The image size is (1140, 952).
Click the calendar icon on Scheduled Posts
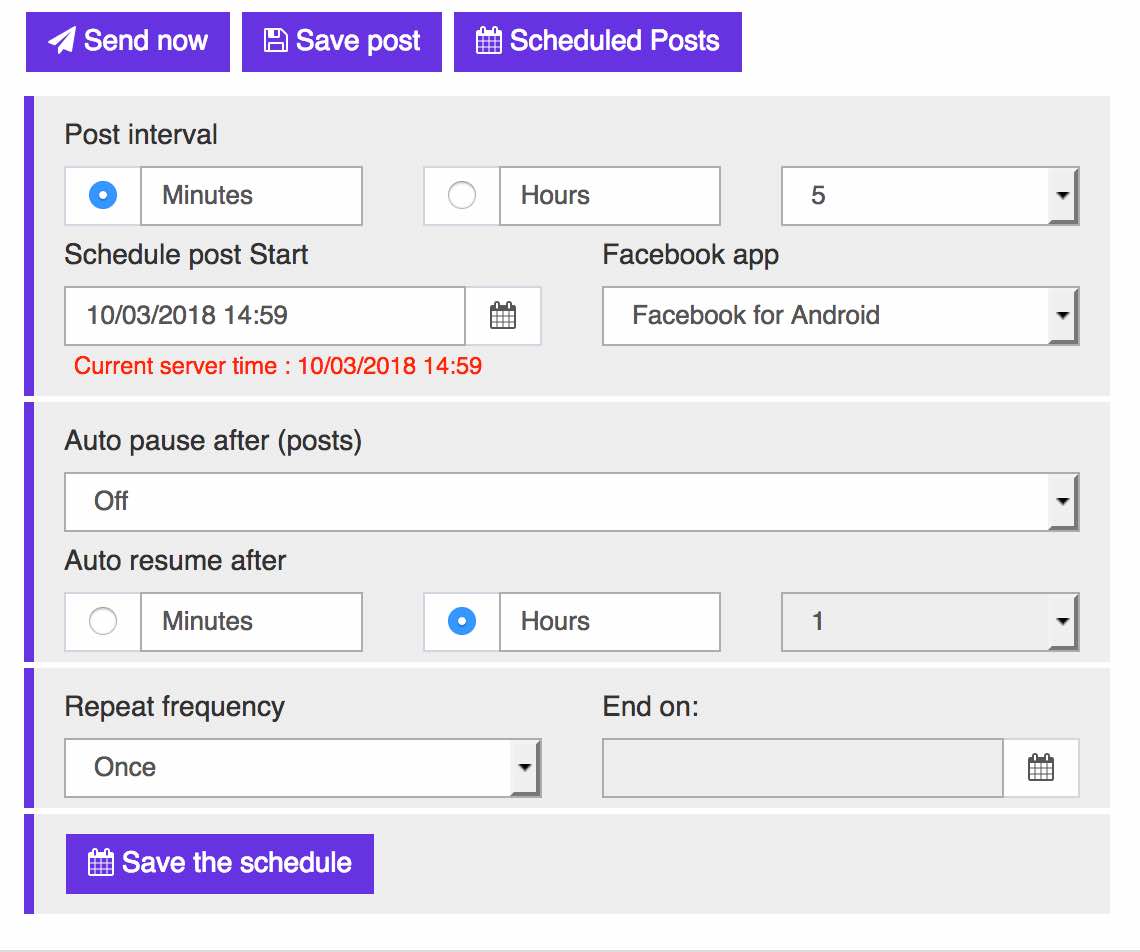pyautogui.click(x=488, y=41)
